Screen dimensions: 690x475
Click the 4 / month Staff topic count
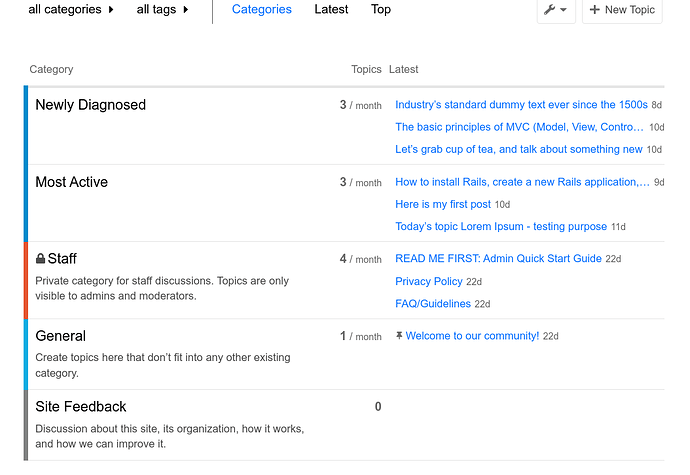(x=360, y=259)
